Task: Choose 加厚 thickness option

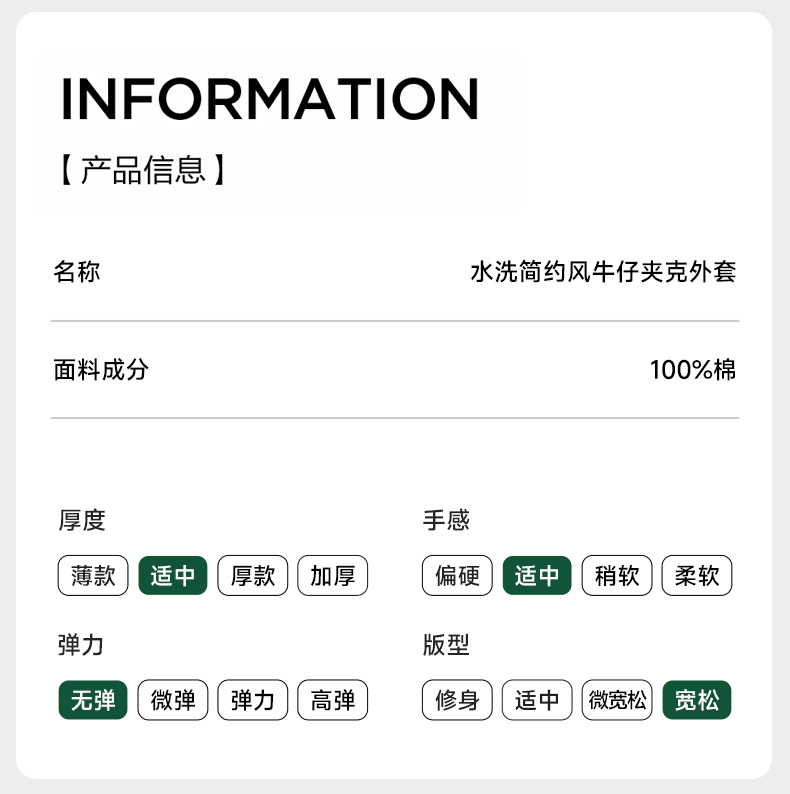Action: click(x=333, y=576)
